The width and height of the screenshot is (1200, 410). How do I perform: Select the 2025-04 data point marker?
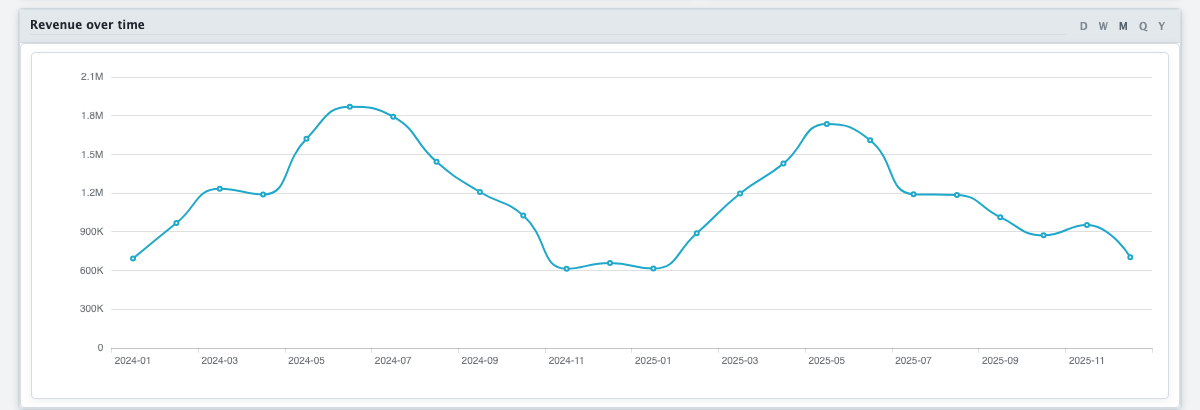tap(783, 163)
